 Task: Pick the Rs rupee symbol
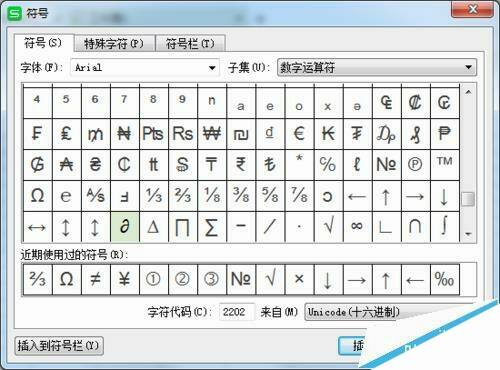(183, 134)
